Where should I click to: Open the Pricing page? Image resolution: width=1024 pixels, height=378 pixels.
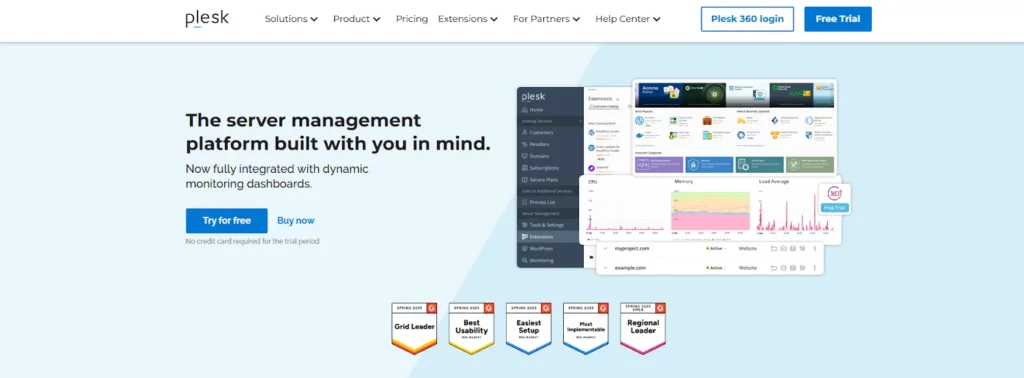coord(411,19)
